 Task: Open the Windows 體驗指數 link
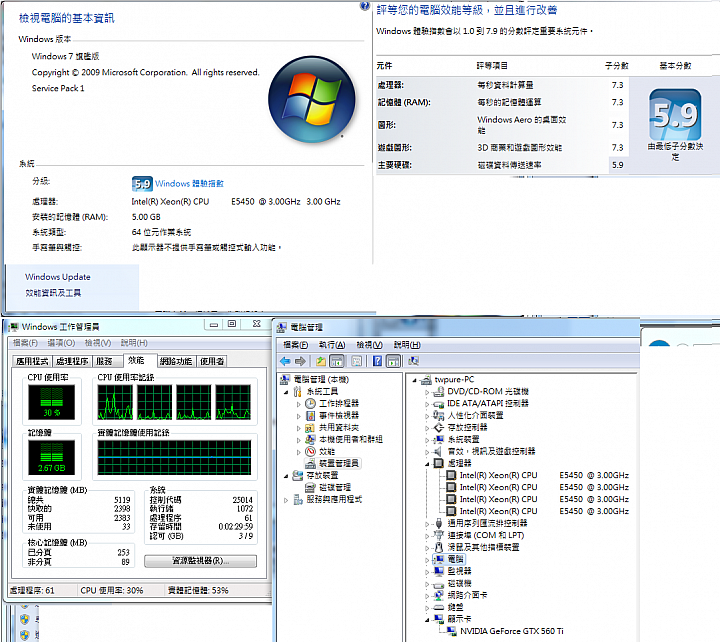tap(189, 184)
